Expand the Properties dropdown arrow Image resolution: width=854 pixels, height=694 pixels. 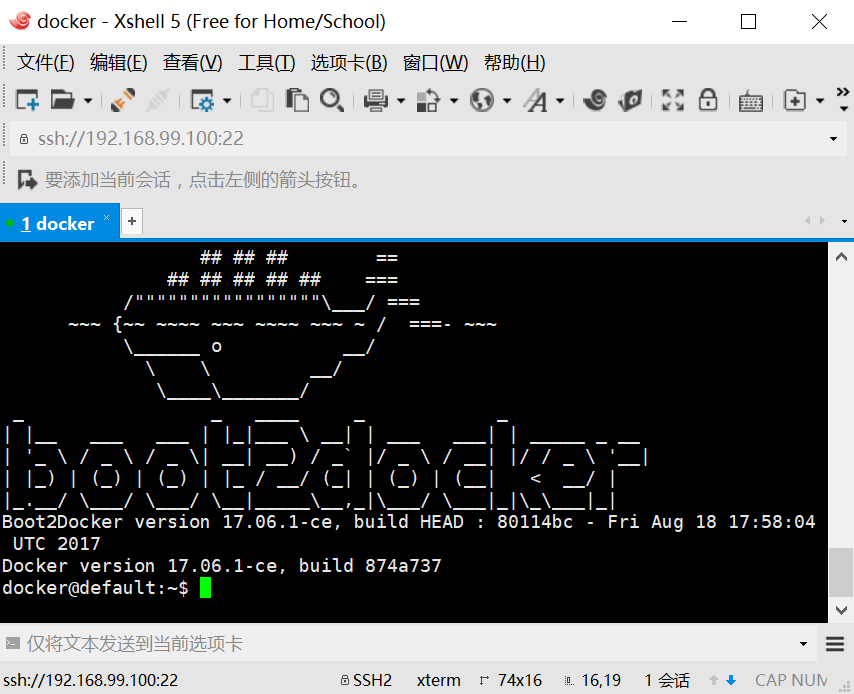click(x=227, y=101)
